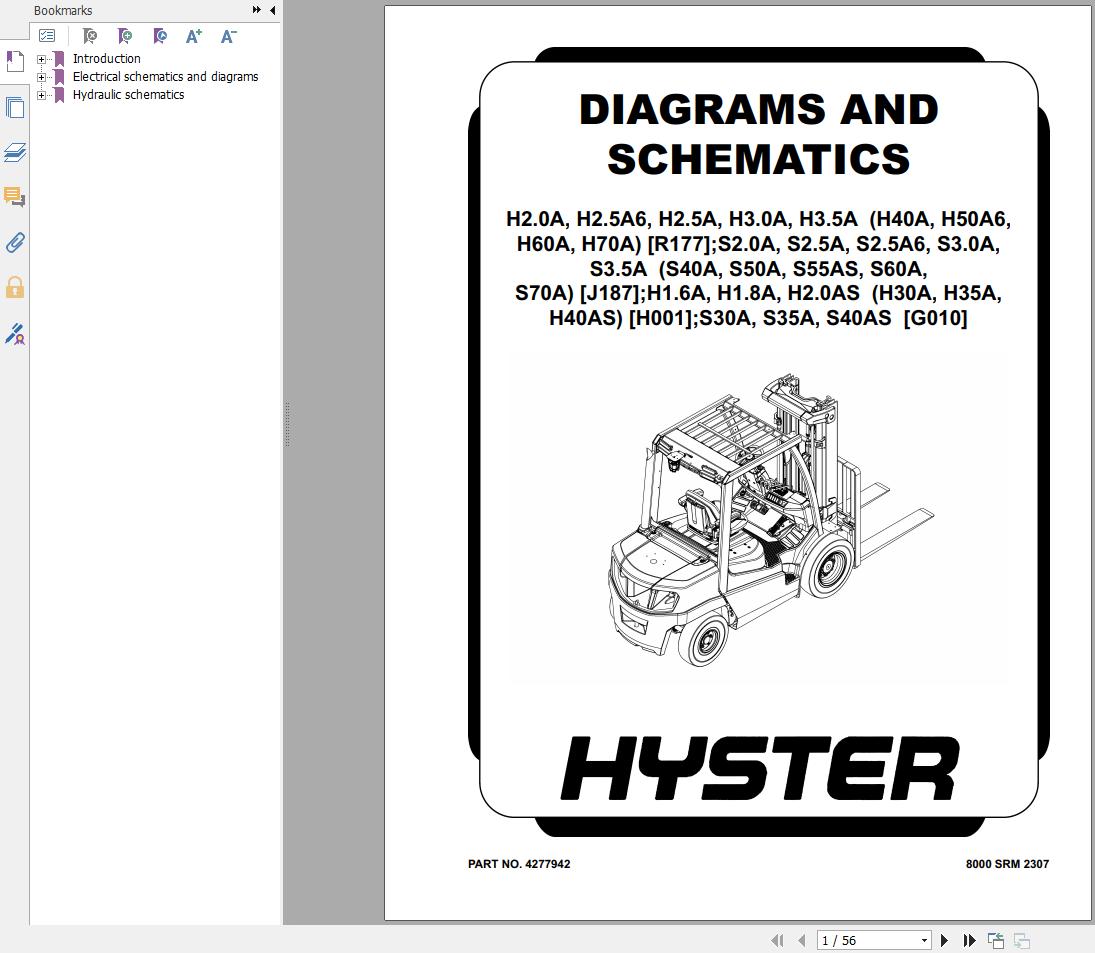Select the Introduction bookmark
Image resolution: width=1095 pixels, height=953 pixels.
coord(106,59)
